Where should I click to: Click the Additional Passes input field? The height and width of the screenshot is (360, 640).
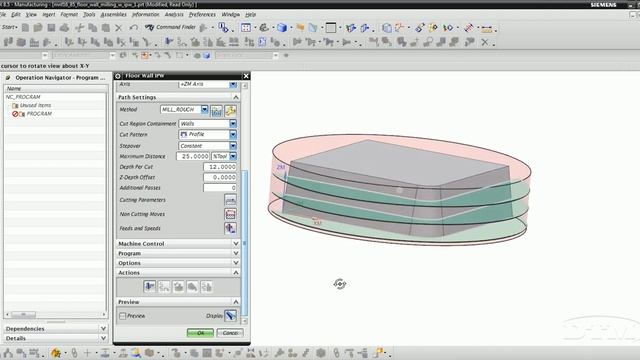pyautogui.click(x=220, y=188)
